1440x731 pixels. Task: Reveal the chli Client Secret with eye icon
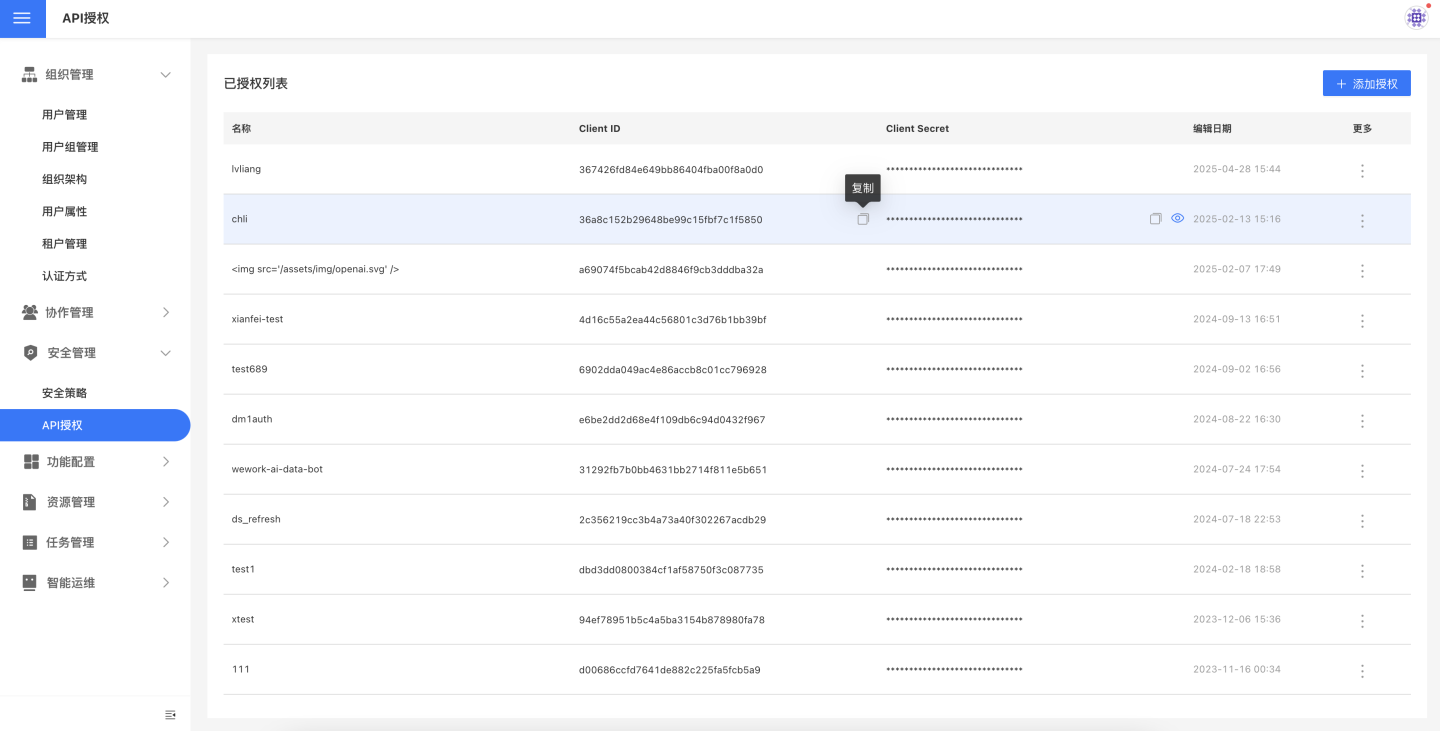coord(1177,219)
